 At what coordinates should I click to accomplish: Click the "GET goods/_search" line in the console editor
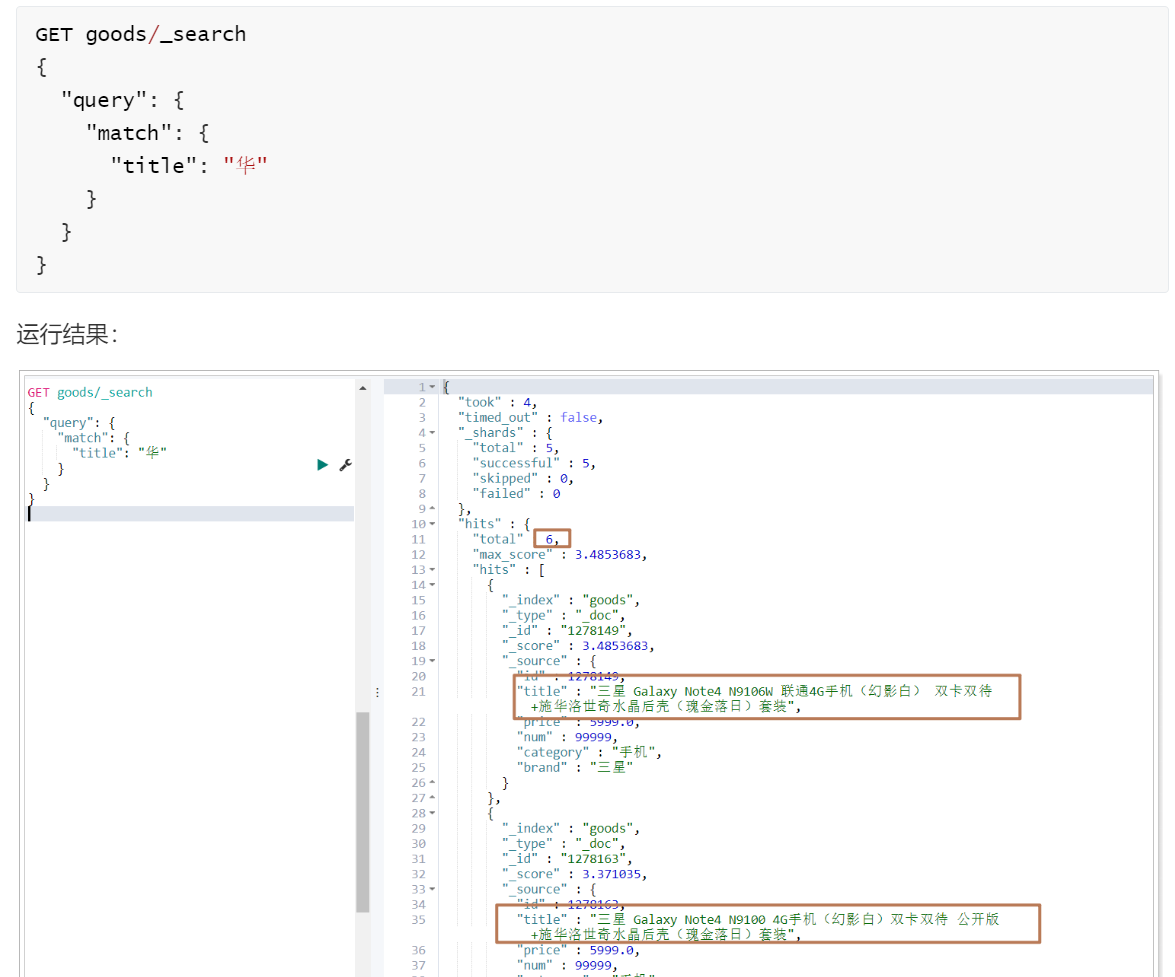[x=90, y=393]
